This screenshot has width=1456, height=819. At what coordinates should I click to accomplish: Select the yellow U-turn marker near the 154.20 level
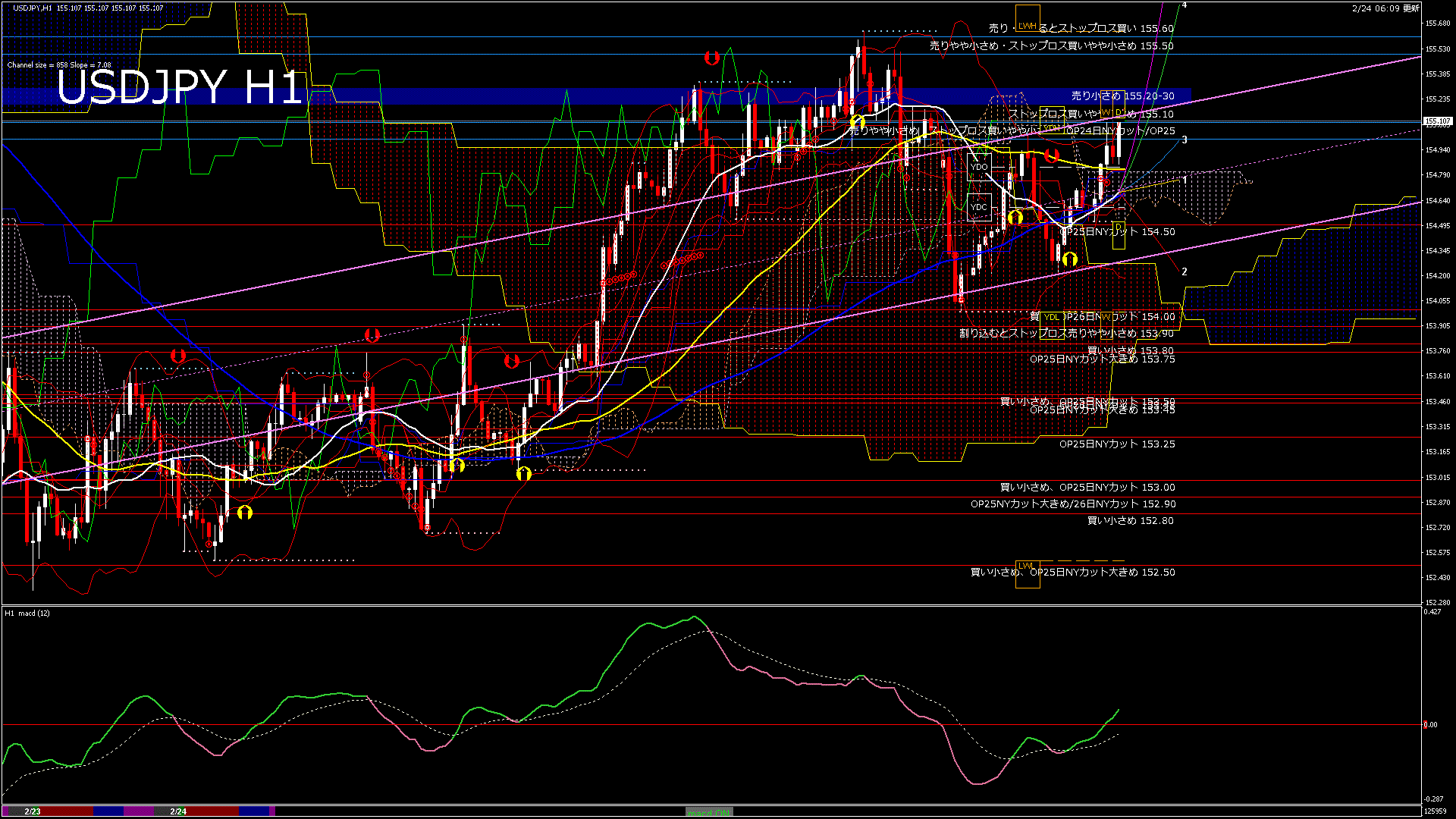(1070, 259)
